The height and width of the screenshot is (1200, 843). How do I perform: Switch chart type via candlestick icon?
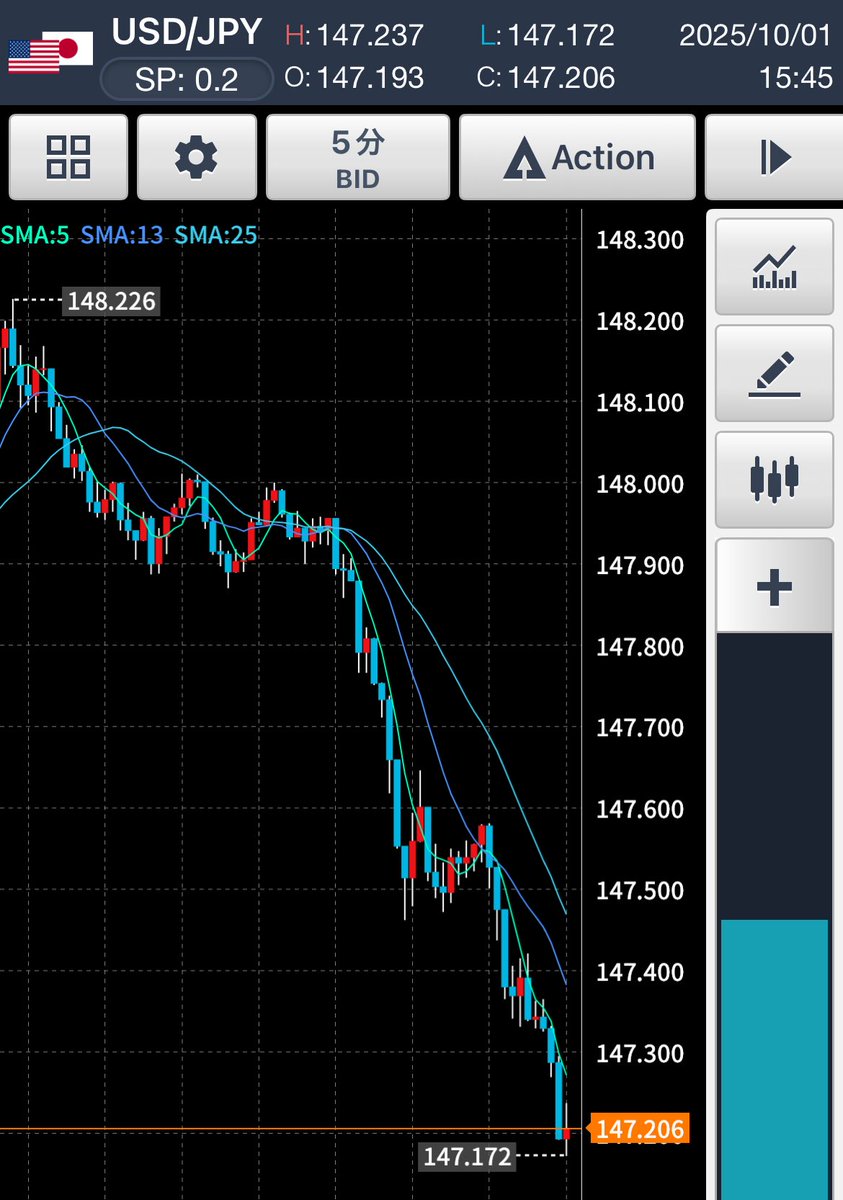(775, 480)
